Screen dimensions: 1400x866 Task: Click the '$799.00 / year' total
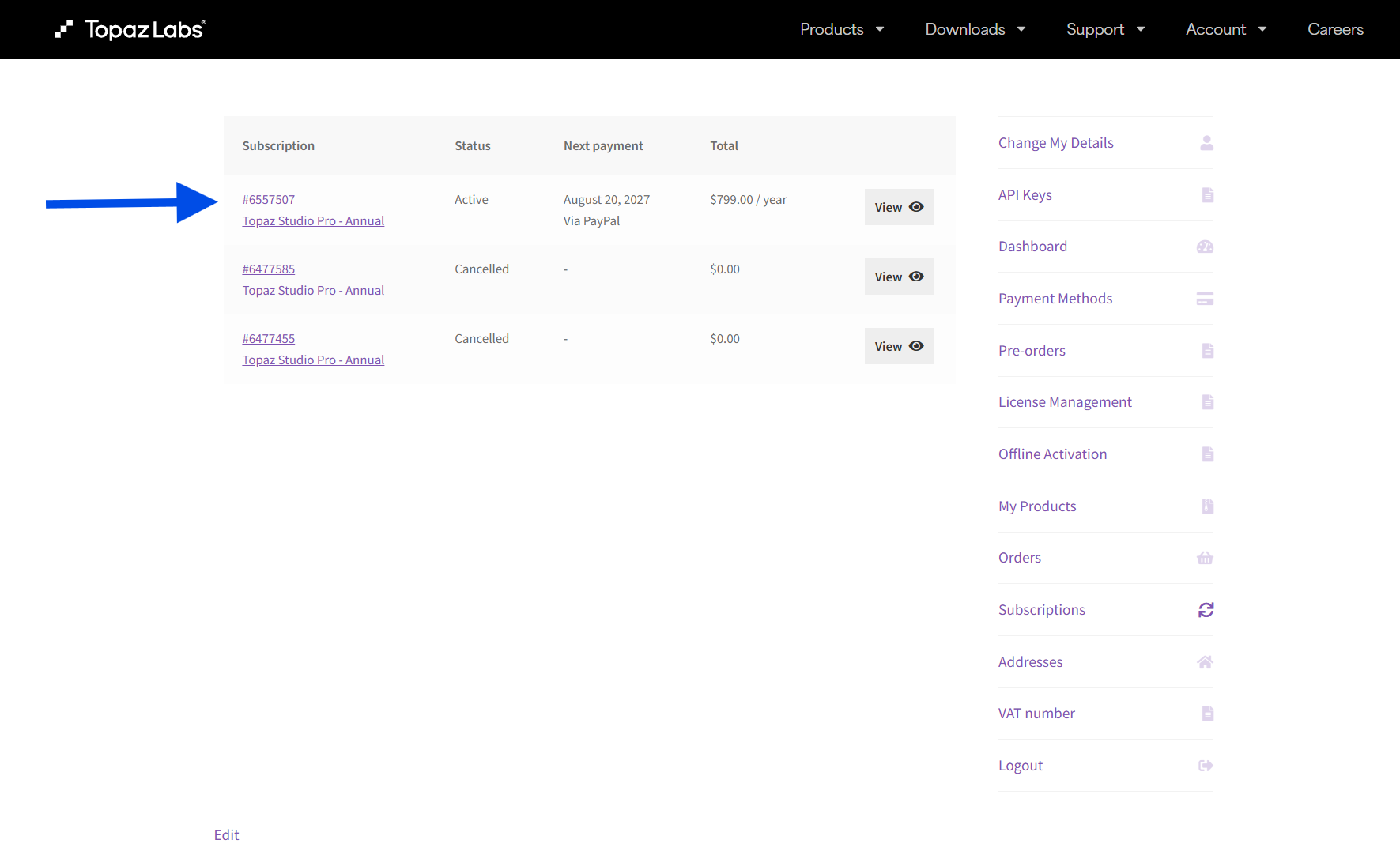[749, 200]
